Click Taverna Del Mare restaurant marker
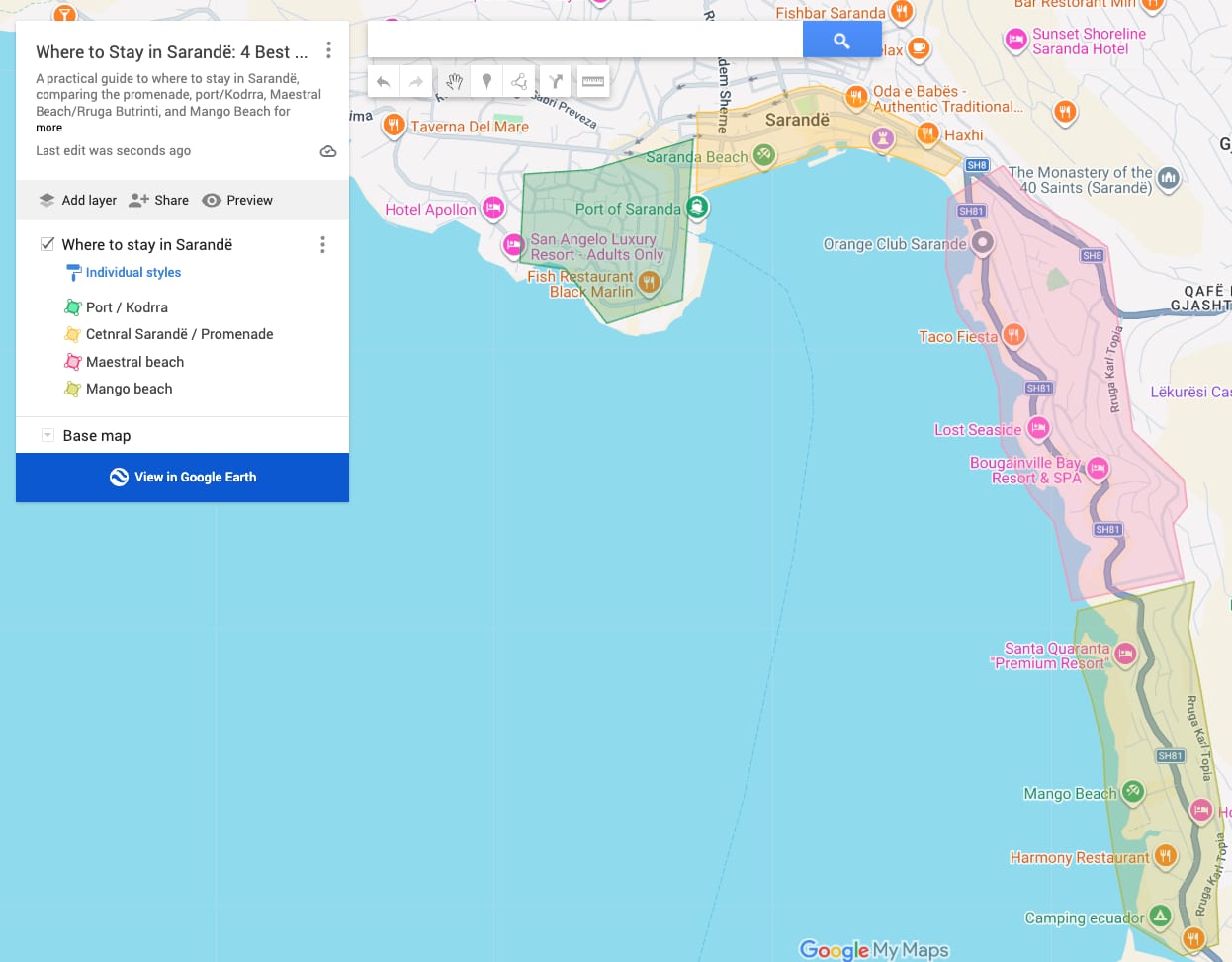Image resolution: width=1232 pixels, height=962 pixels. [394, 126]
